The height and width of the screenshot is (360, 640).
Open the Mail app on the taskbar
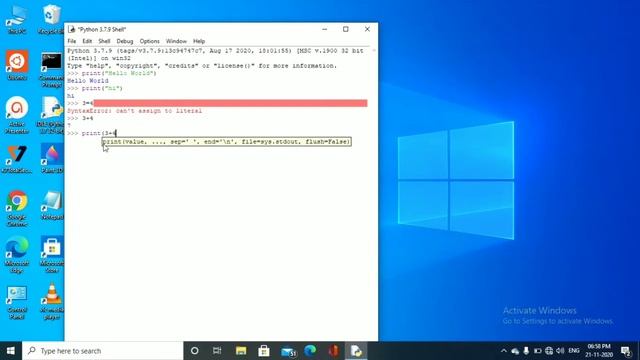(288, 351)
